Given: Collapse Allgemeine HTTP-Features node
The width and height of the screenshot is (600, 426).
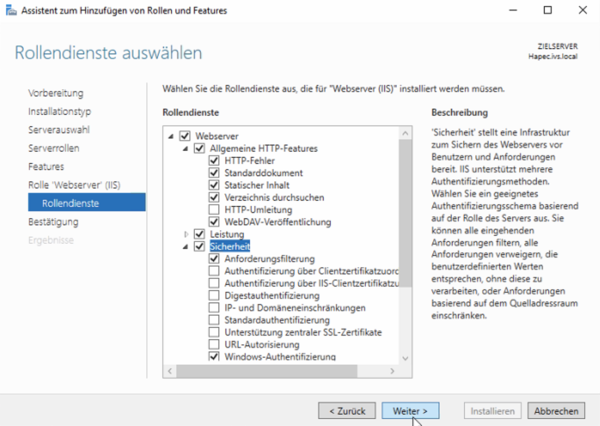Looking at the screenshot, I should [x=186, y=149].
